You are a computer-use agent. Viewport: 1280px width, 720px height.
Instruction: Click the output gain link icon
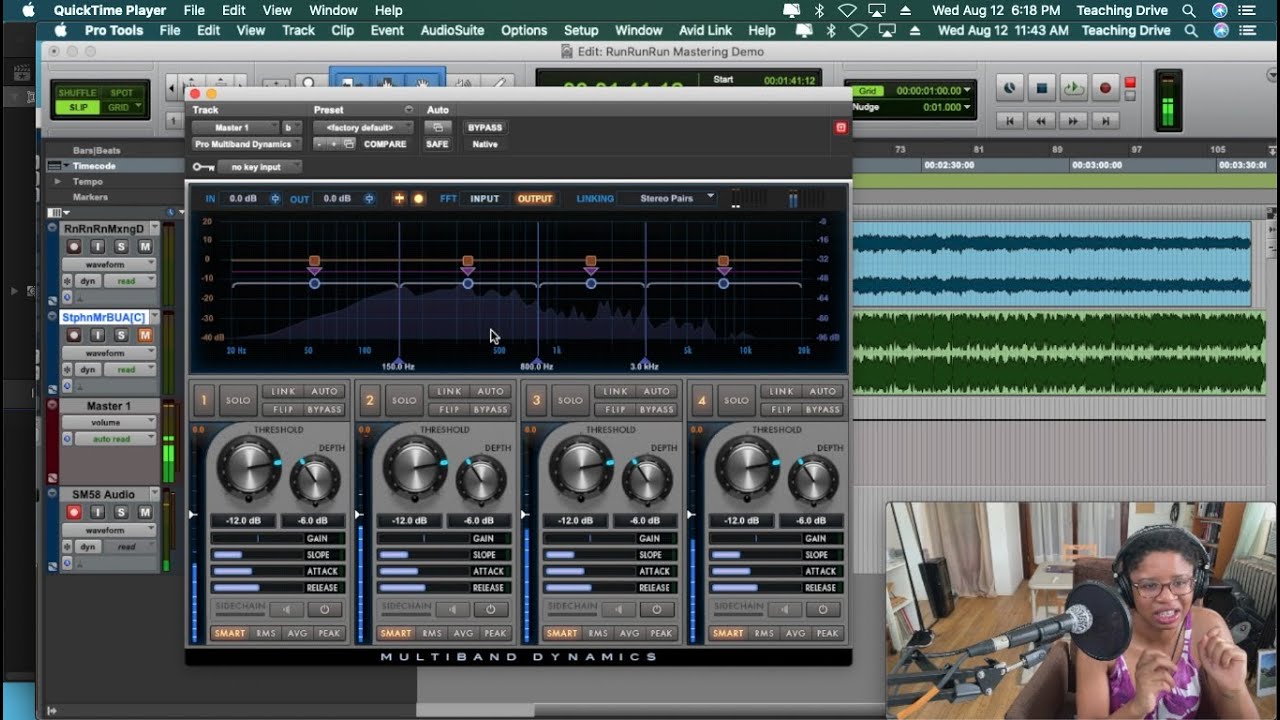(x=369, y=199)
